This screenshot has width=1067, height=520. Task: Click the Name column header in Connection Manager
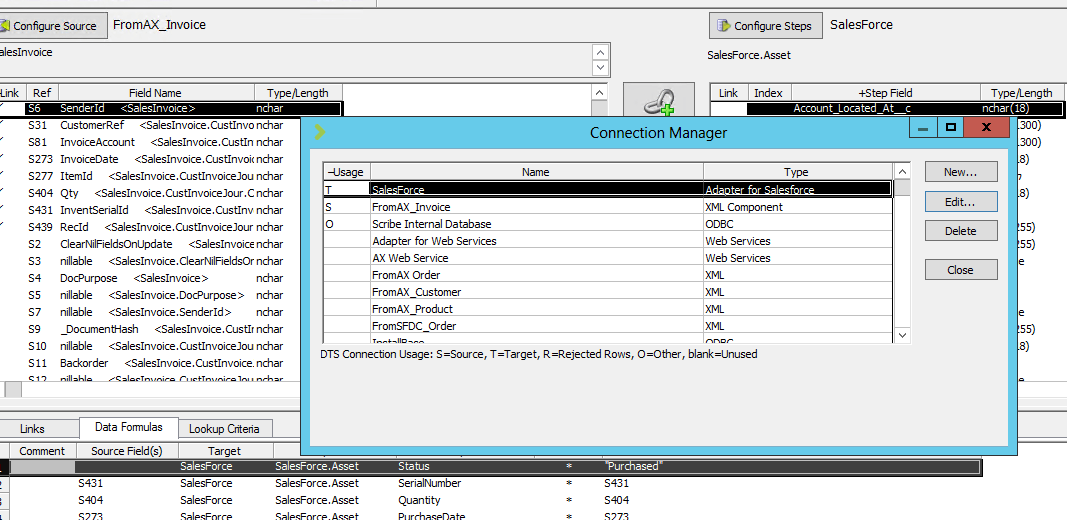tap(536, 172)
